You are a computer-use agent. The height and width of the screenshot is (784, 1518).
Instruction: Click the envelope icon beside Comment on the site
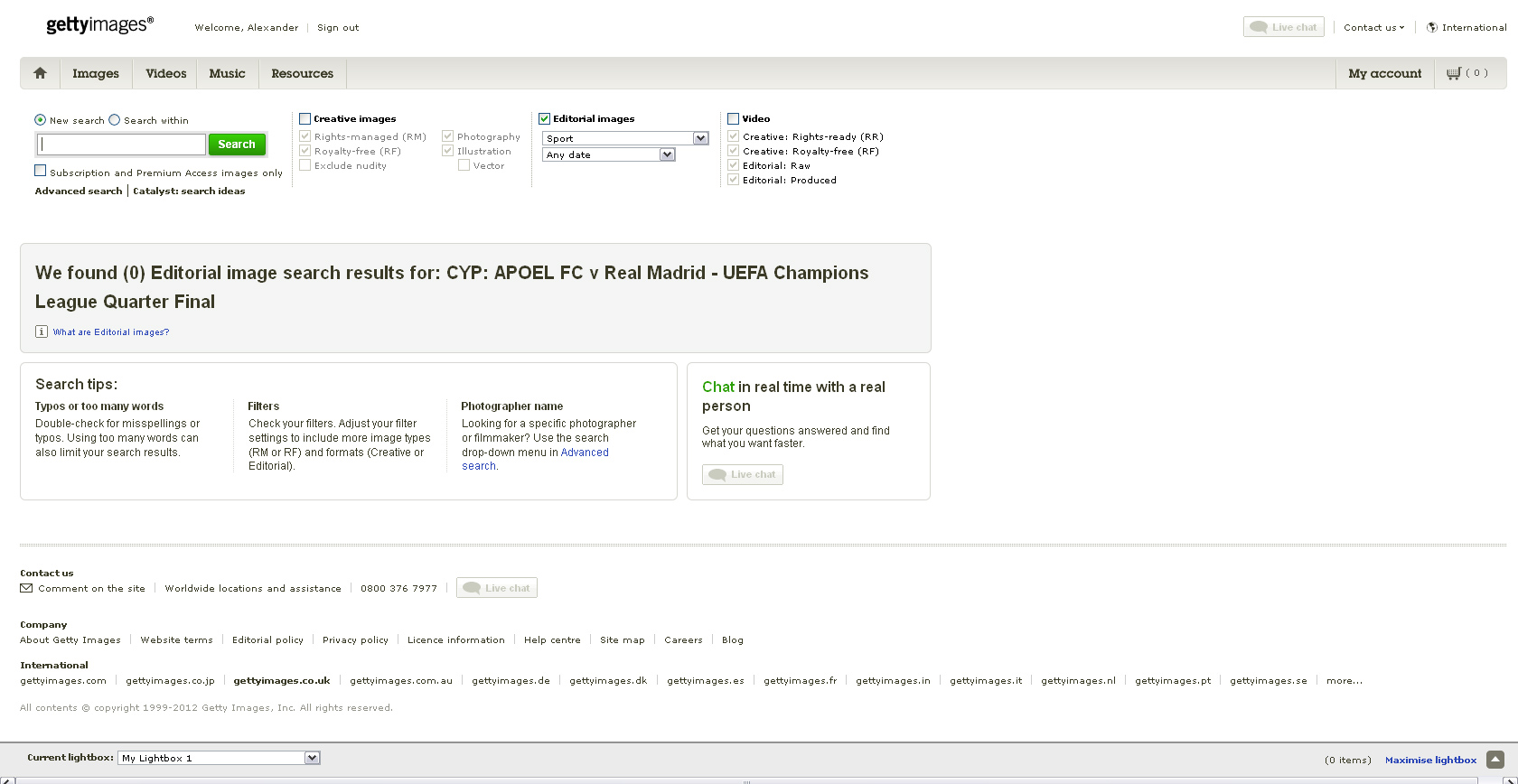pyautogui.click(x=26, y=588)
